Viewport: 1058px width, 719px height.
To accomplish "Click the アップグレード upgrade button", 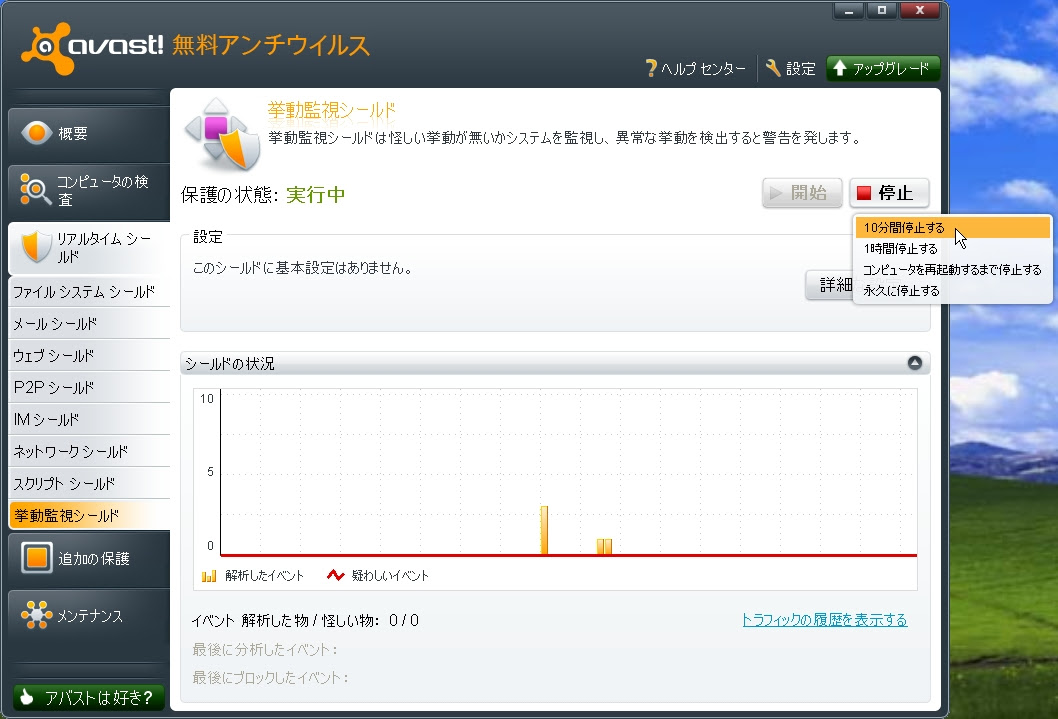I will [883, 68].
